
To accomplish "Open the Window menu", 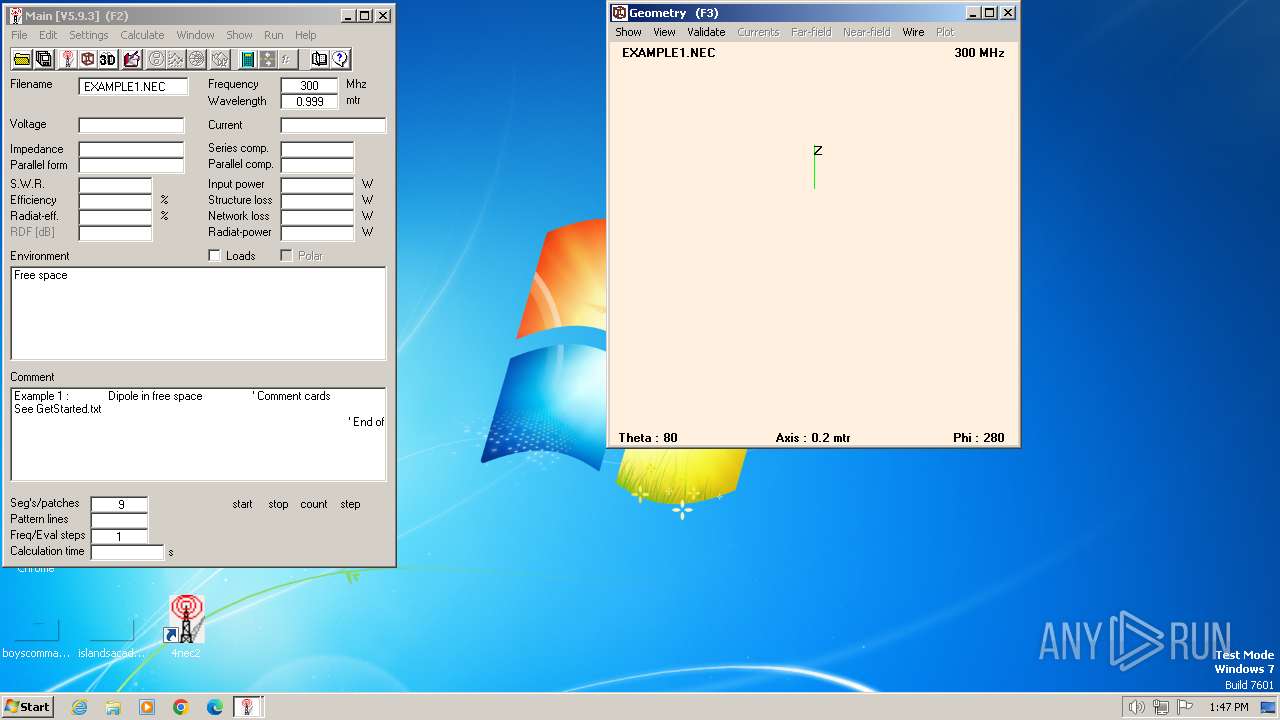I will pyautogui.click(x=195, y=35).
